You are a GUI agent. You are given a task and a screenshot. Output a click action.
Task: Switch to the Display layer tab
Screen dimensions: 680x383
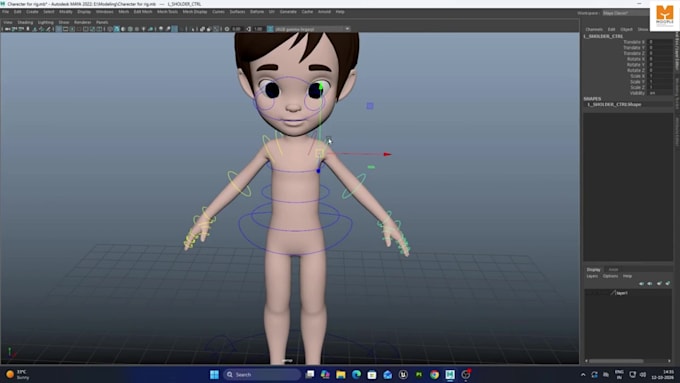[x=593, y=269]
